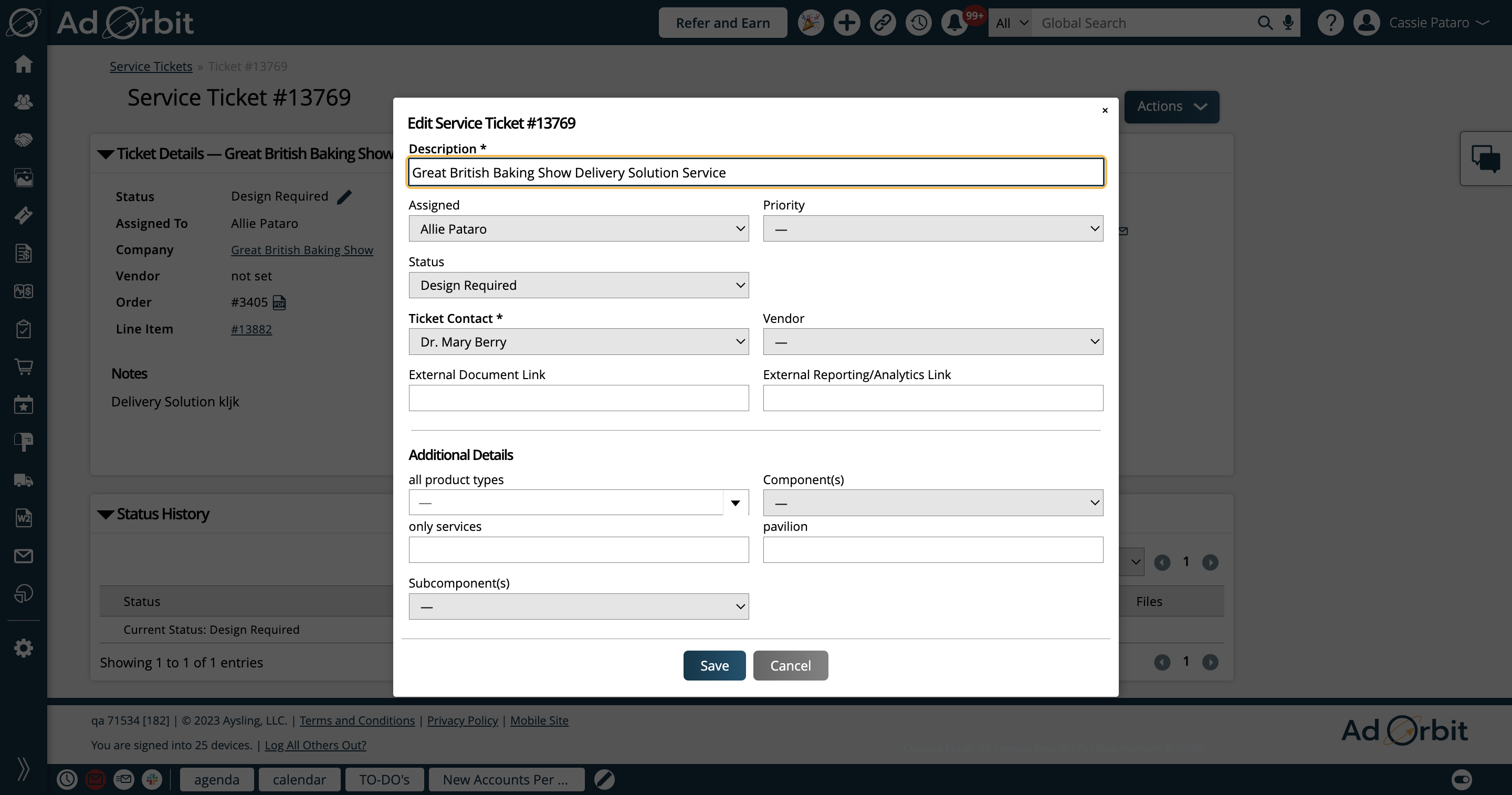Open line item #13882 link

[x=251, y=329]
